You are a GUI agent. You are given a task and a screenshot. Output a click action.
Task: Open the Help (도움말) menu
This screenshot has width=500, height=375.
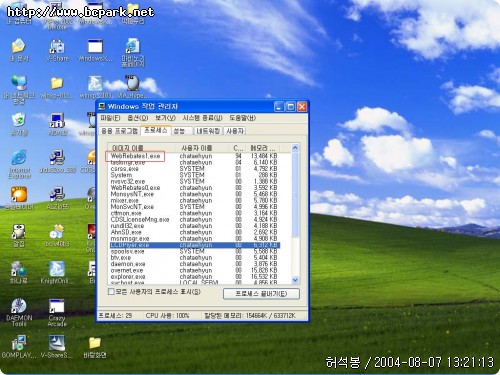(x=242, y=118)
